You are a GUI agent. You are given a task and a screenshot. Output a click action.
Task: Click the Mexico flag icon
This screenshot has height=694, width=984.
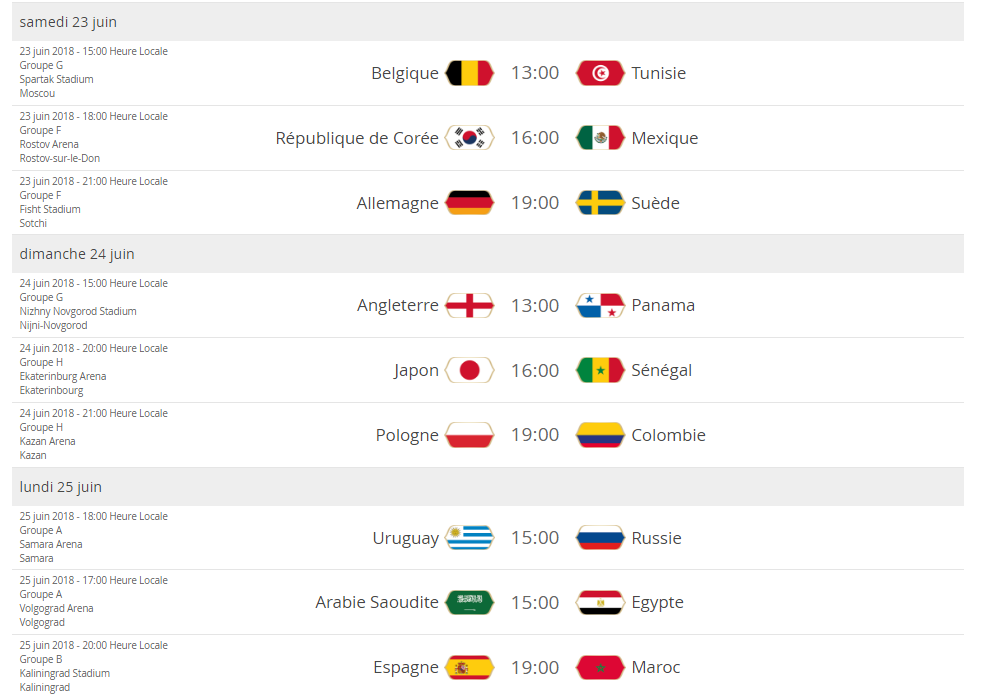coord(600,138)
